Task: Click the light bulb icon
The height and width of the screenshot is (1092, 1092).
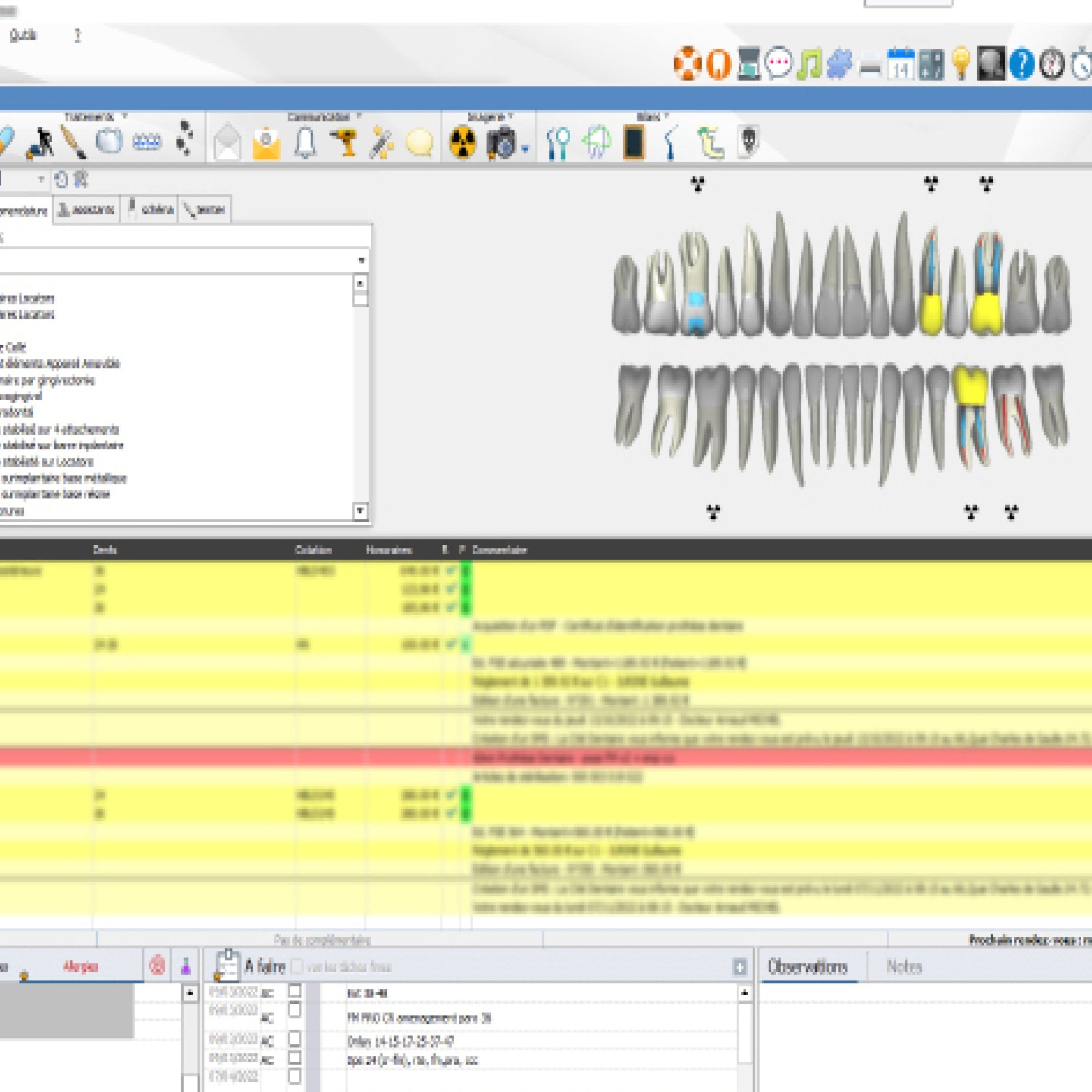Action: pyautogui.click(x=961, y=64)
